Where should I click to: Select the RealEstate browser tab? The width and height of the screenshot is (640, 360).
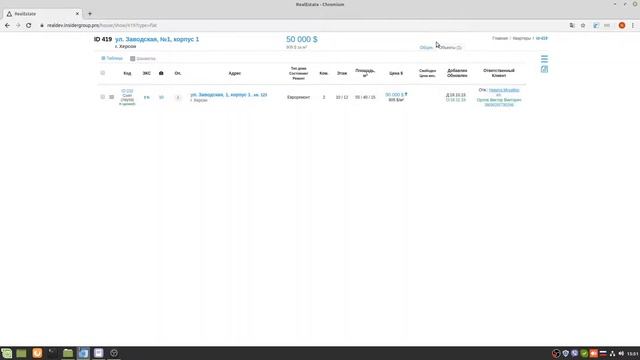(x=41, y=14)
